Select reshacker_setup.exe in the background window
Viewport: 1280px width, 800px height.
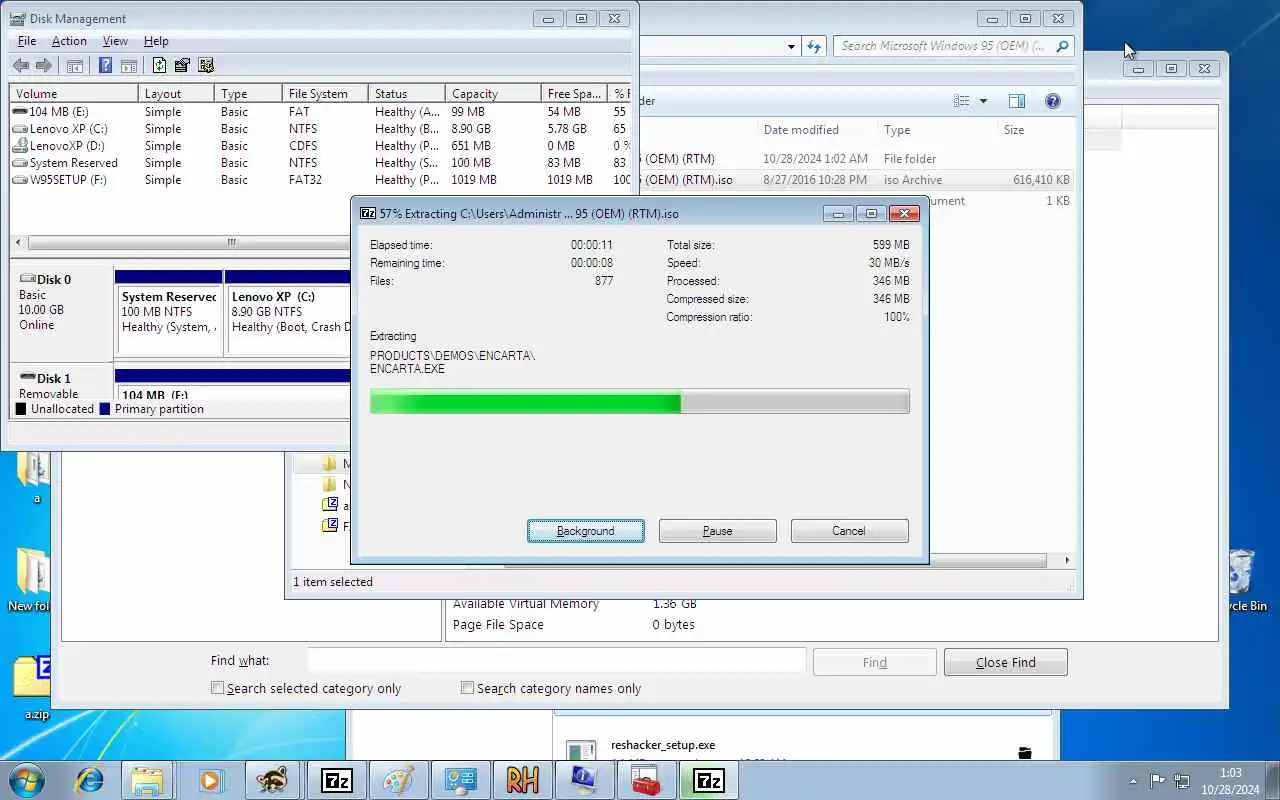[662, 746]
